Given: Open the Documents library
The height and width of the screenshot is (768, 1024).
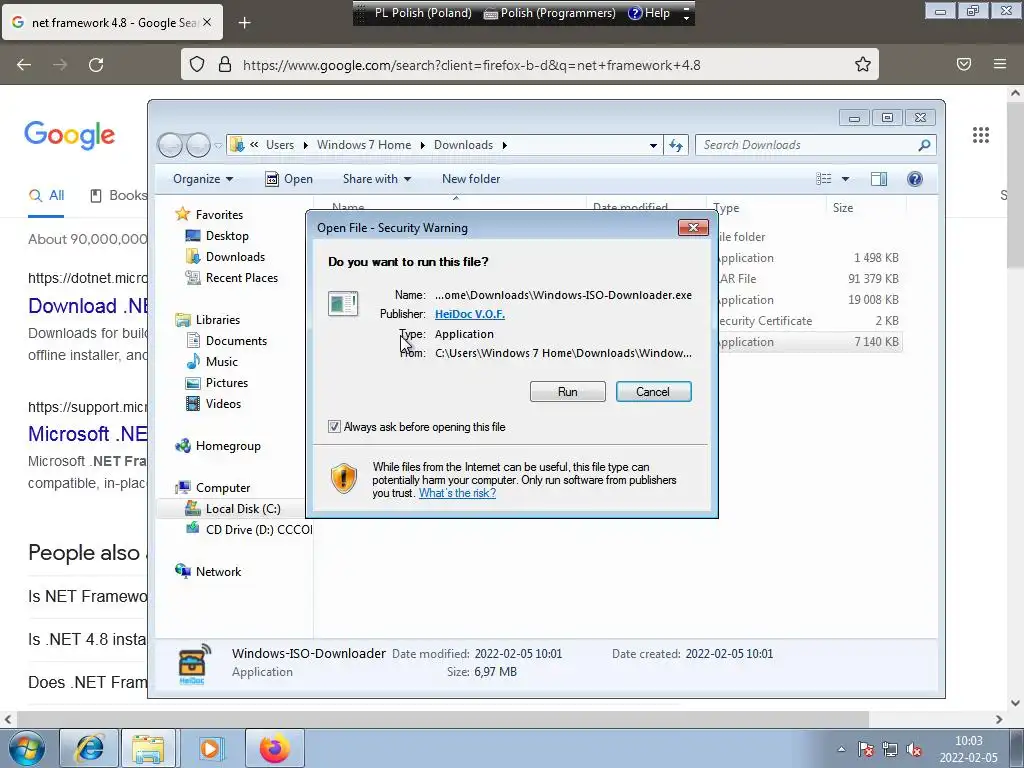Looking at the screenshot, I should 236,340.
